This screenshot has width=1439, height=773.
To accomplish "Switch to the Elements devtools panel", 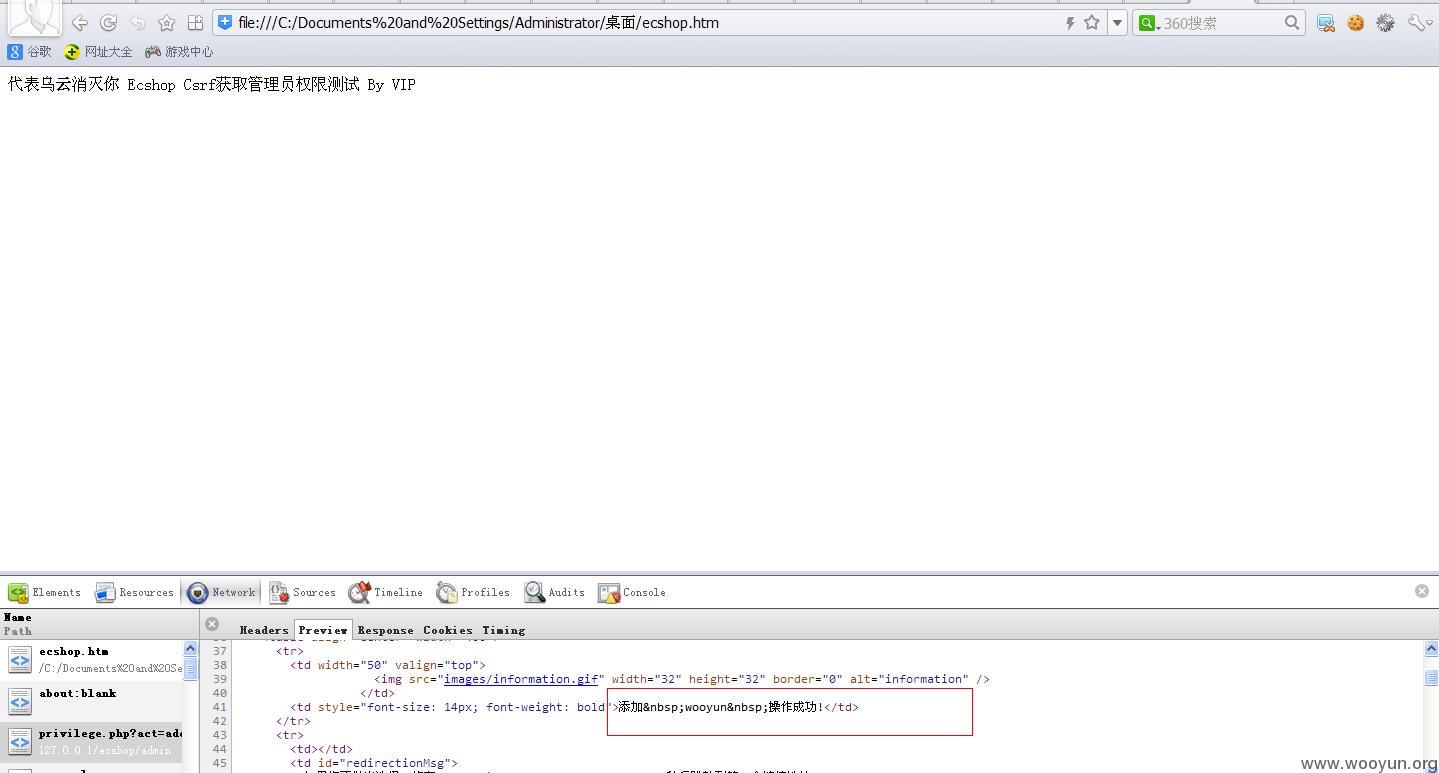I will (x=45, y=592).
